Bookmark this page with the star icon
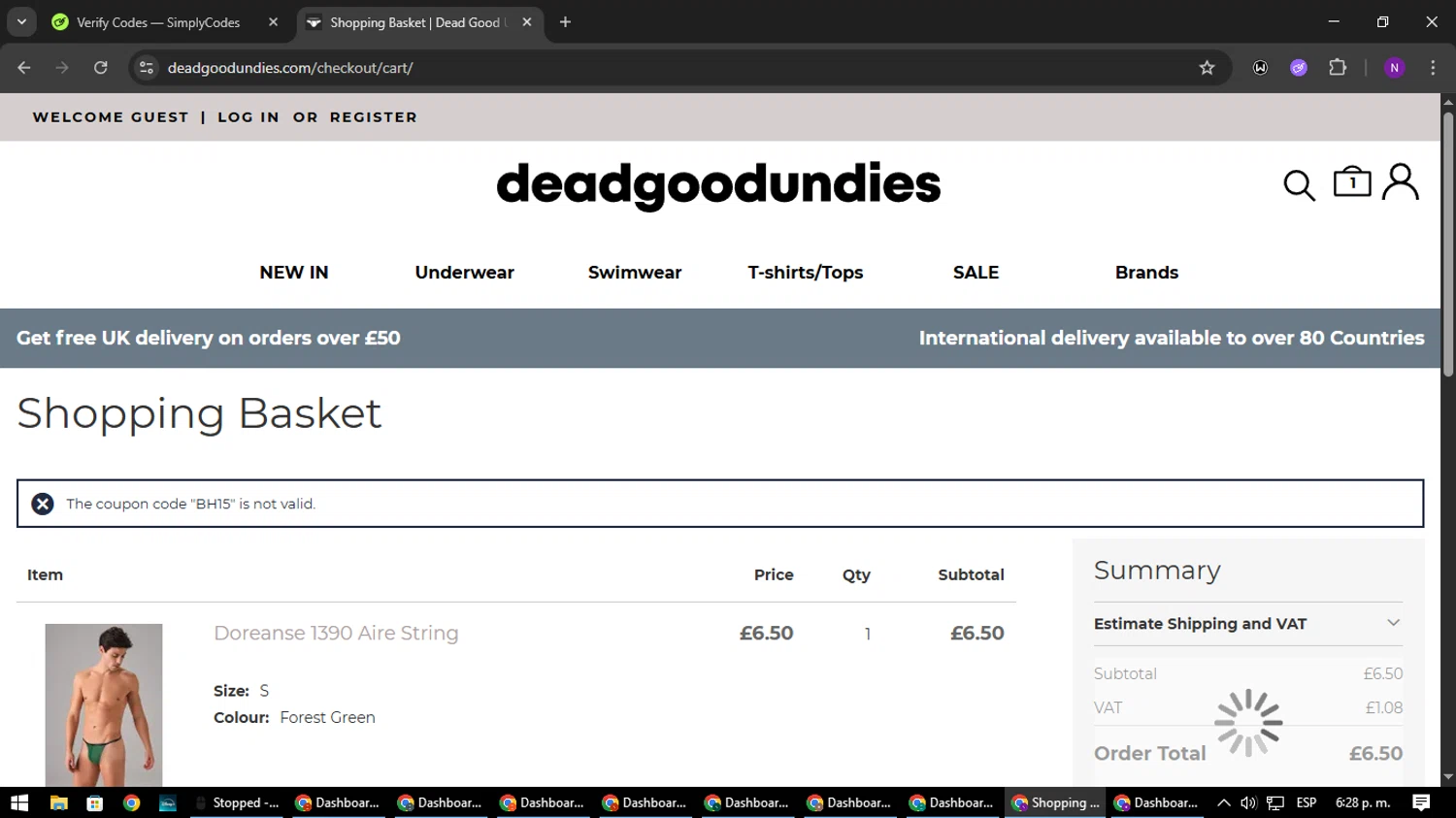The height and width of the screenshot is (818, 1456). (1207, 68)
